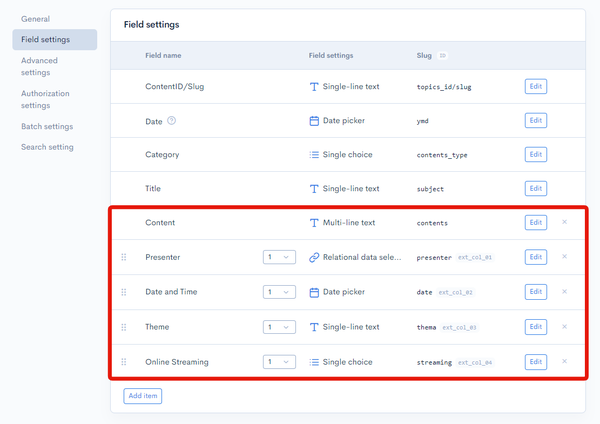Remove the Content field with its X
The image size is (600, 424).
click(x=564, y=222)
